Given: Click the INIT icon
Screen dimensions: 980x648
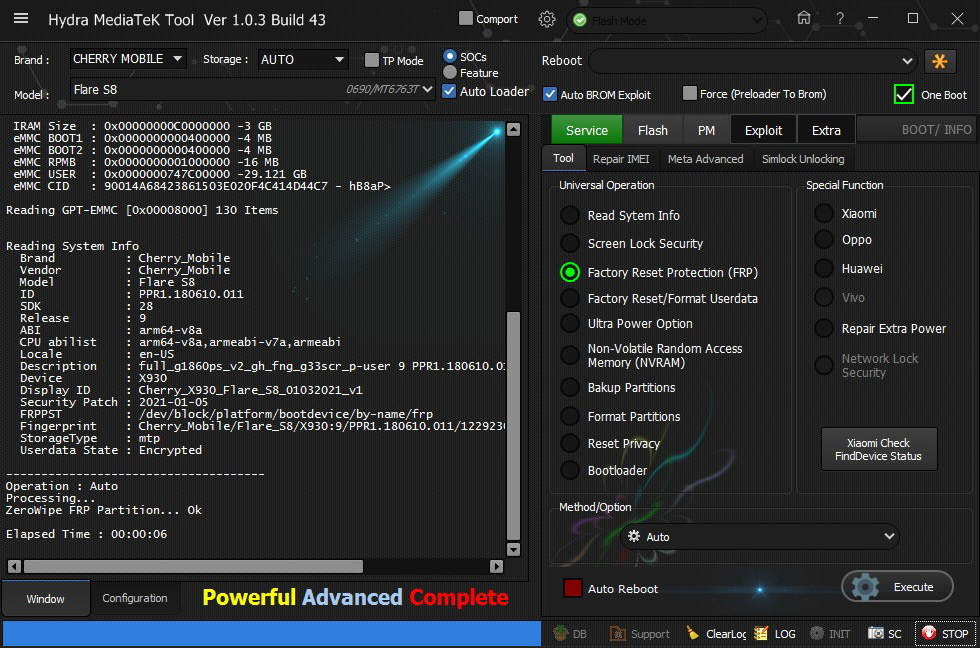Looking at the screenshot, I should (830, 634).
